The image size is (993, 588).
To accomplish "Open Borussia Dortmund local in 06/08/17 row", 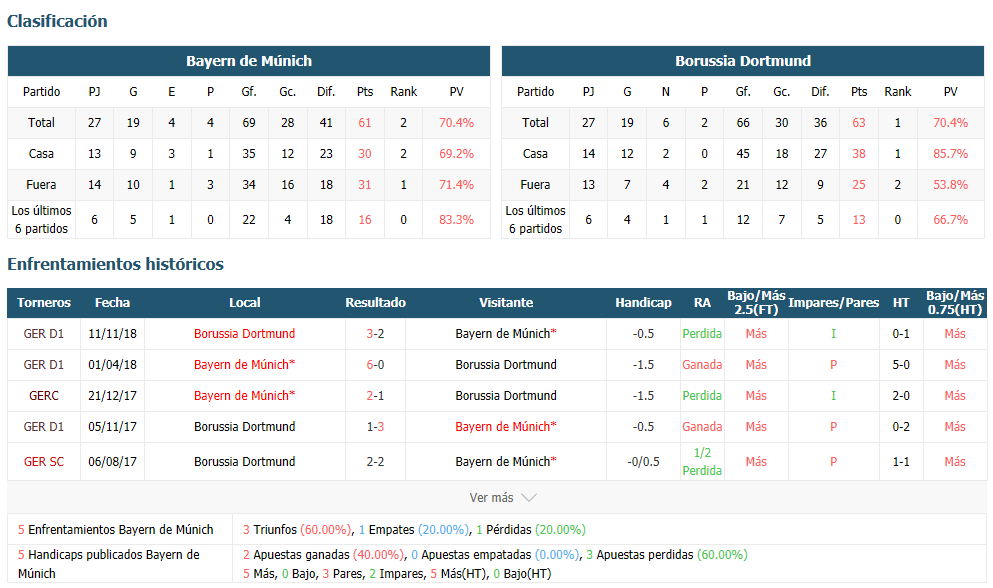I will click(244, 462).
